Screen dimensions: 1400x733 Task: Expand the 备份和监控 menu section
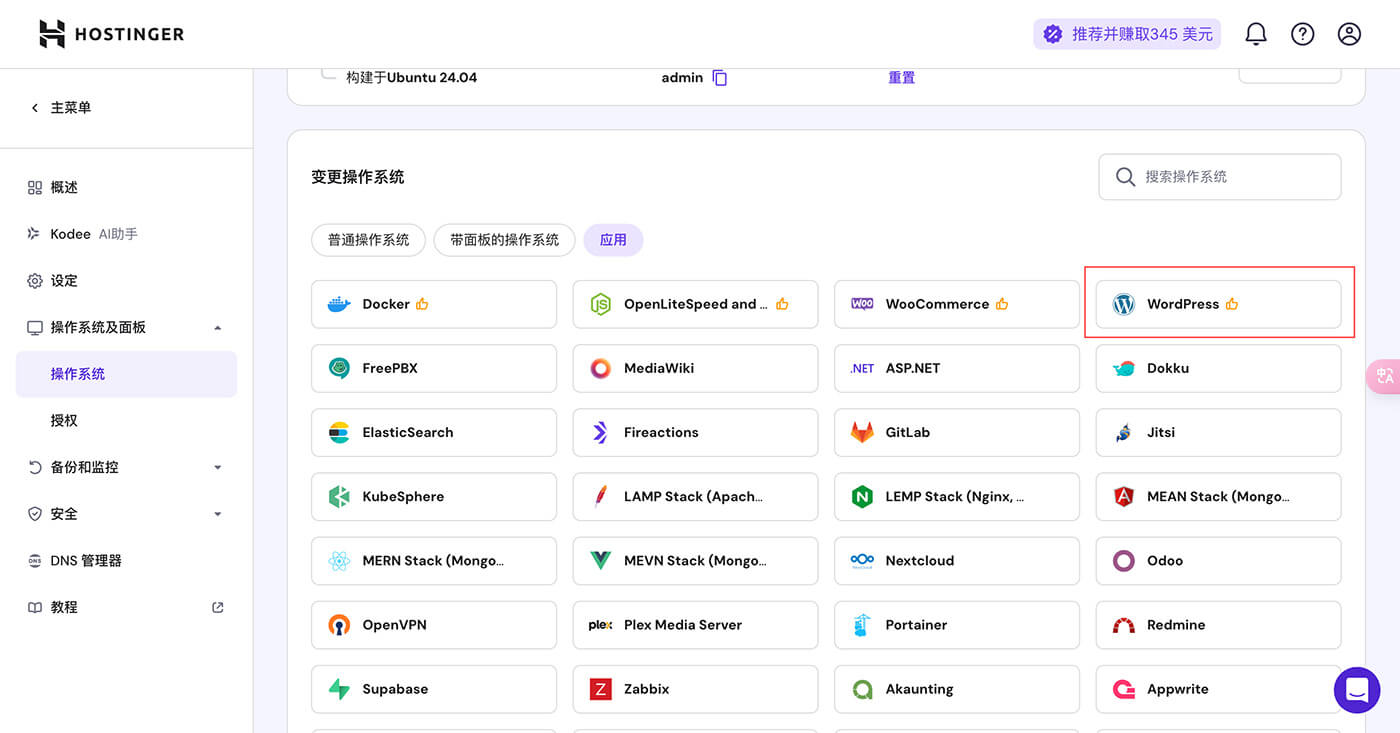[217, 467]
